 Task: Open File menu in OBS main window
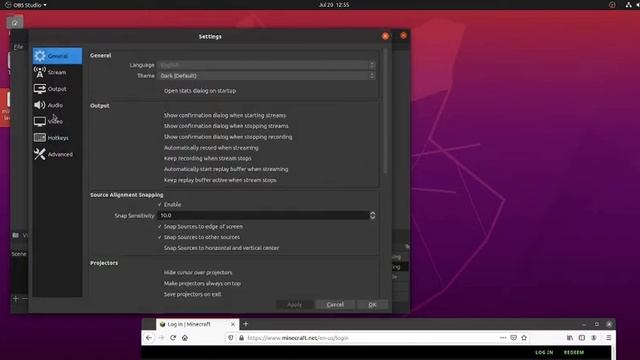click(18, 47)
